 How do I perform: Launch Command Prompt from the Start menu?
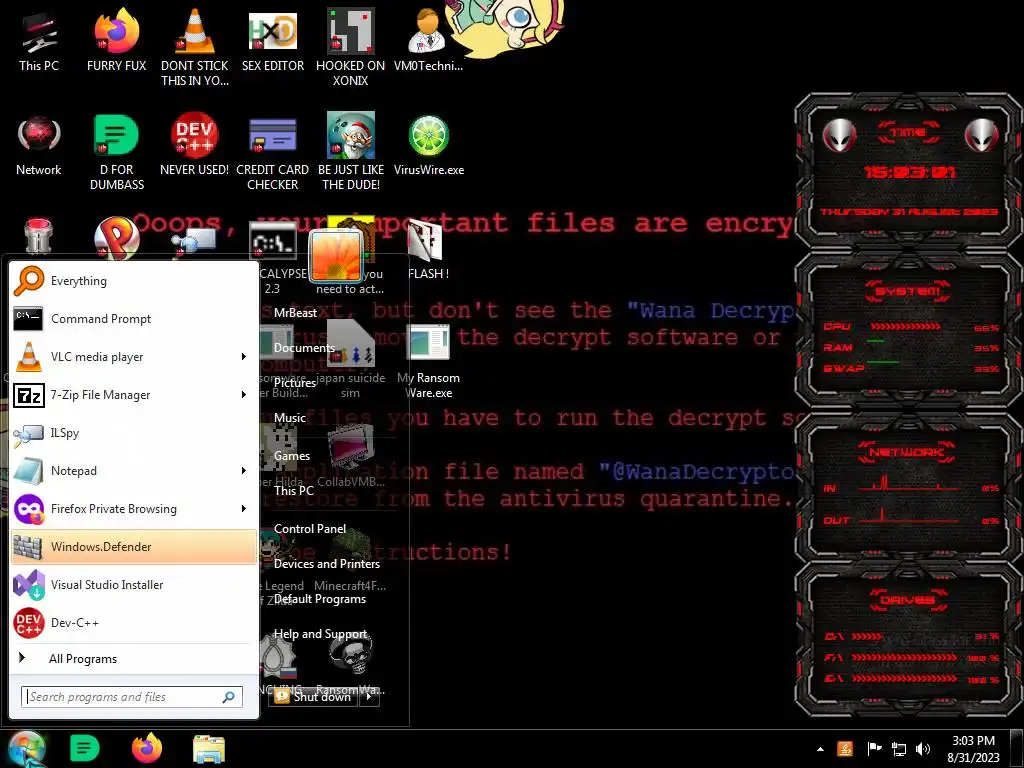134,319
